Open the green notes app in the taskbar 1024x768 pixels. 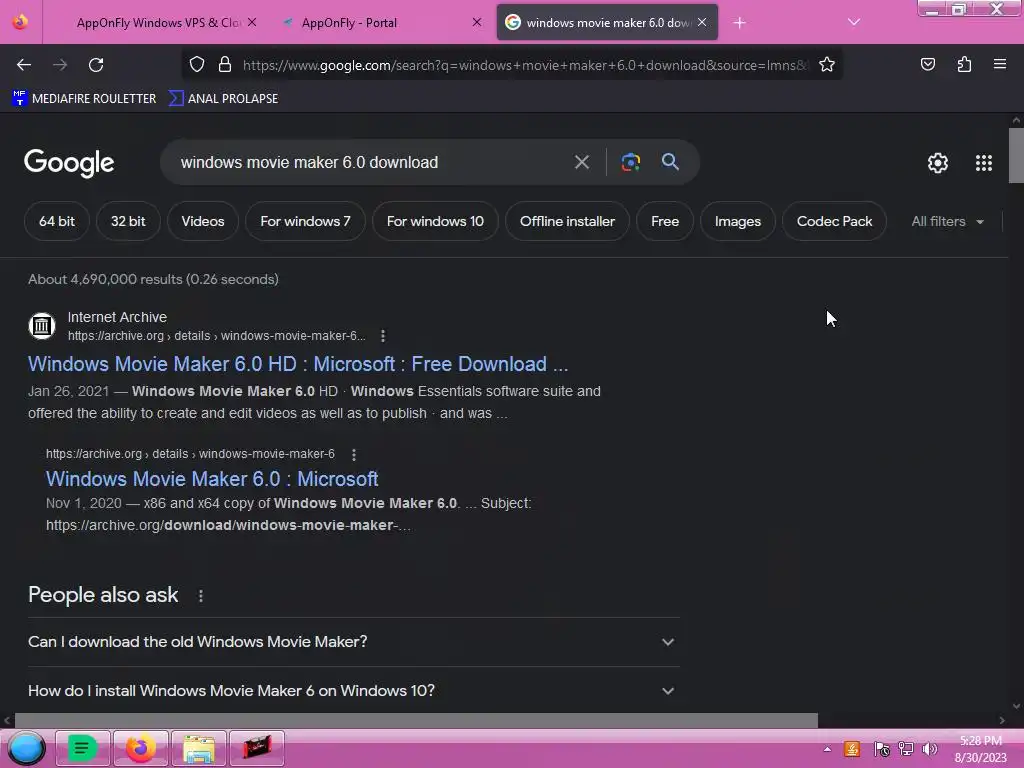[x=82, y=748]
